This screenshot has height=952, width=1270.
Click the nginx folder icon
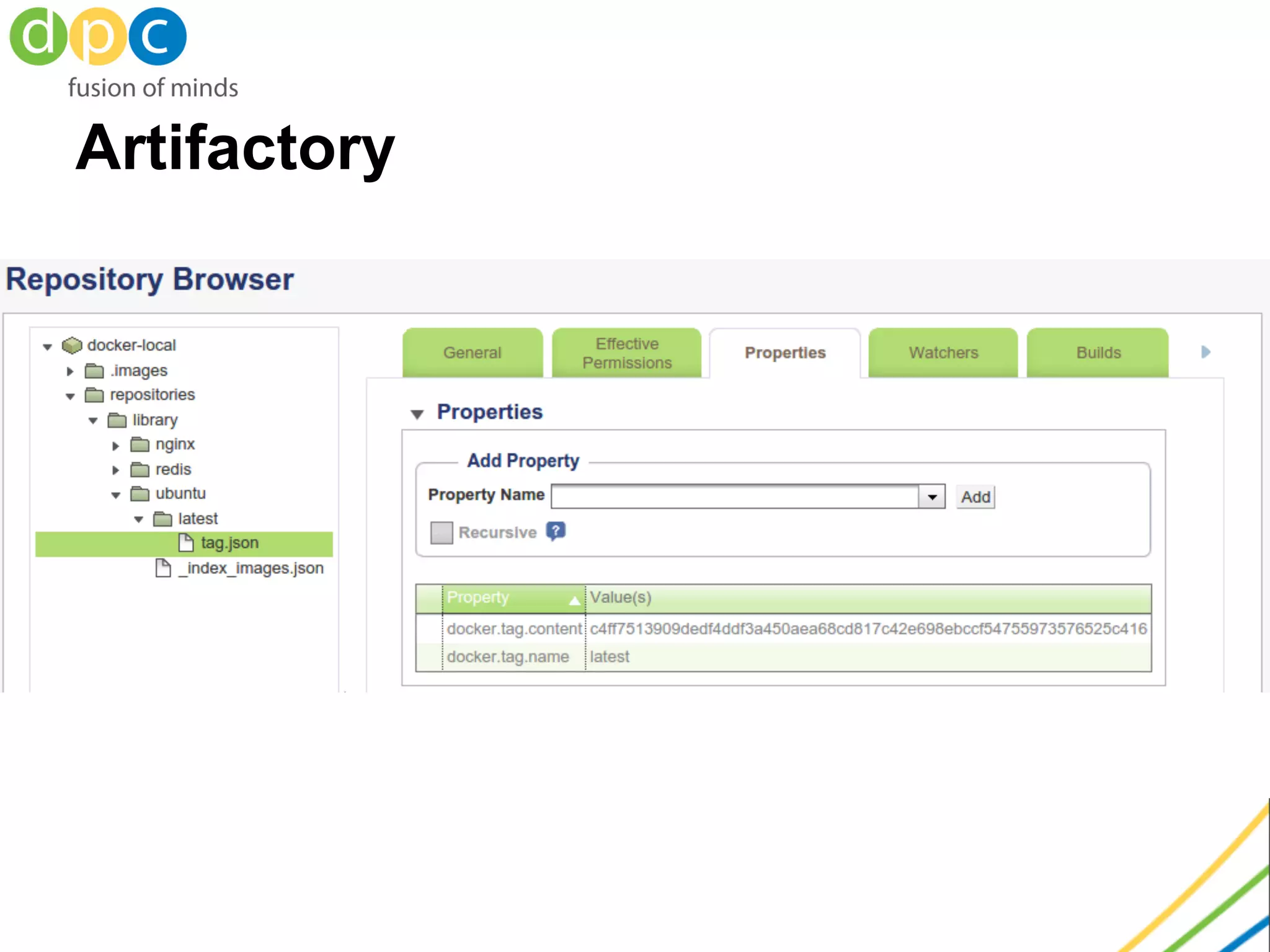(140, 444)
